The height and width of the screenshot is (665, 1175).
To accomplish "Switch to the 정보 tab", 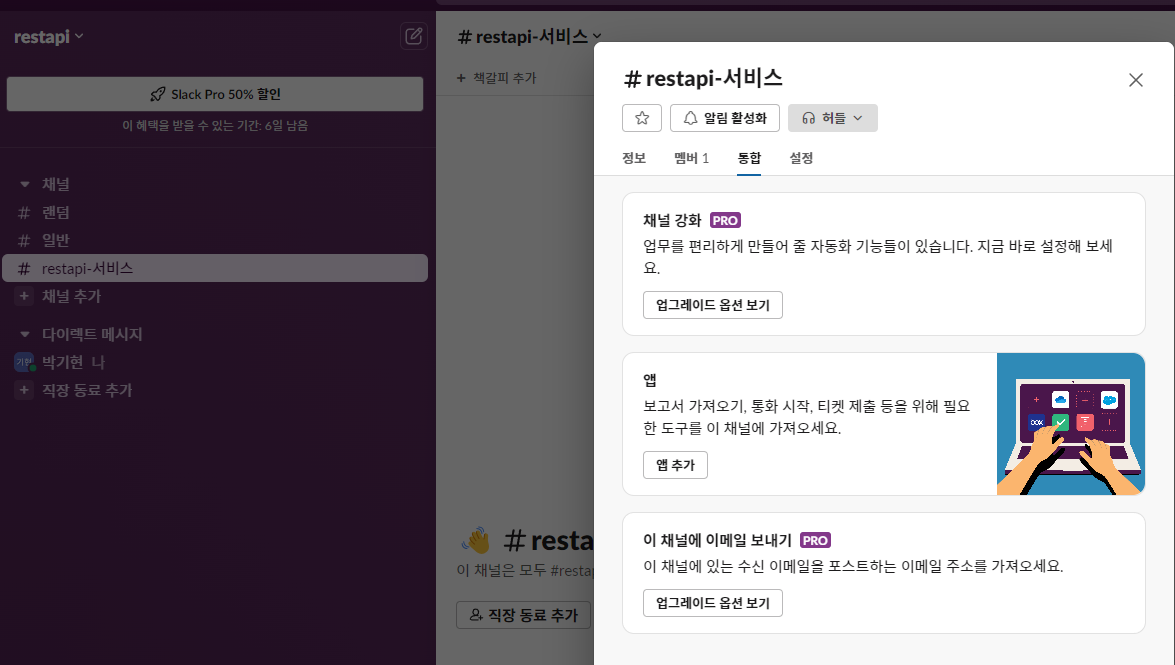I will tap(634, 158).
